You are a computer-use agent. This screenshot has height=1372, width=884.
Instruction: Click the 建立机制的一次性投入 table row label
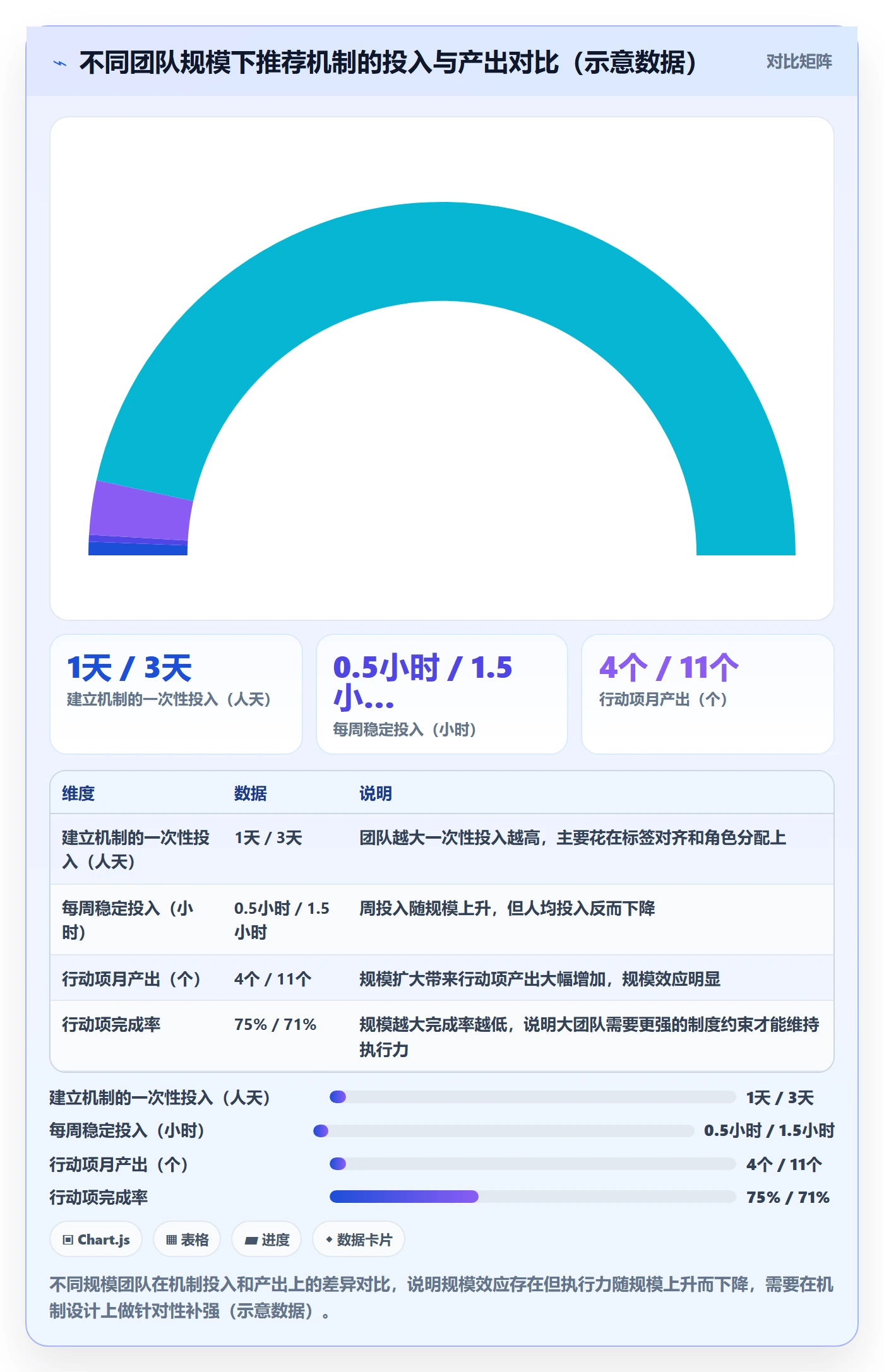(x=136, y=849)
